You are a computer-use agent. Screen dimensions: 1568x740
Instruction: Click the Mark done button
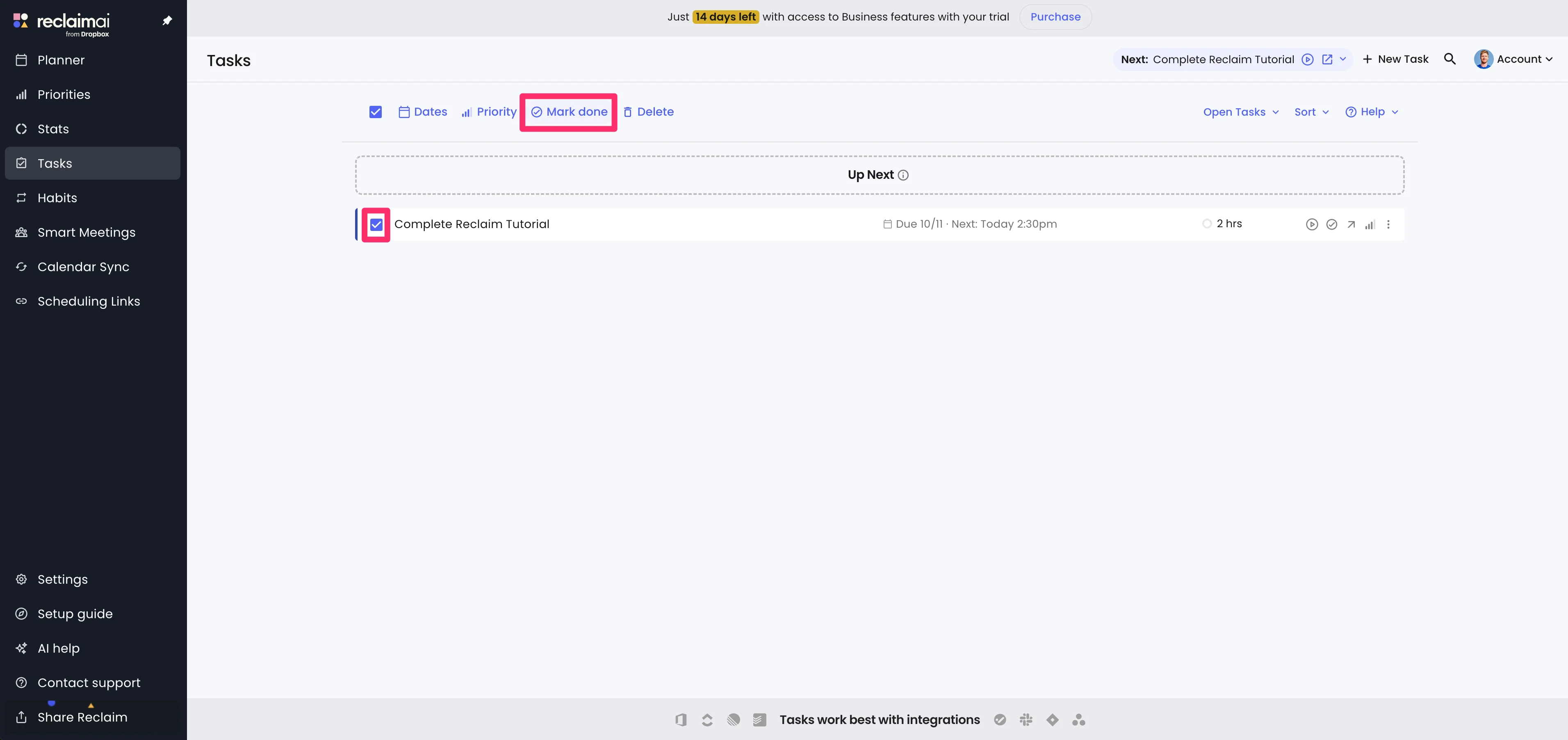pos(568,112)
